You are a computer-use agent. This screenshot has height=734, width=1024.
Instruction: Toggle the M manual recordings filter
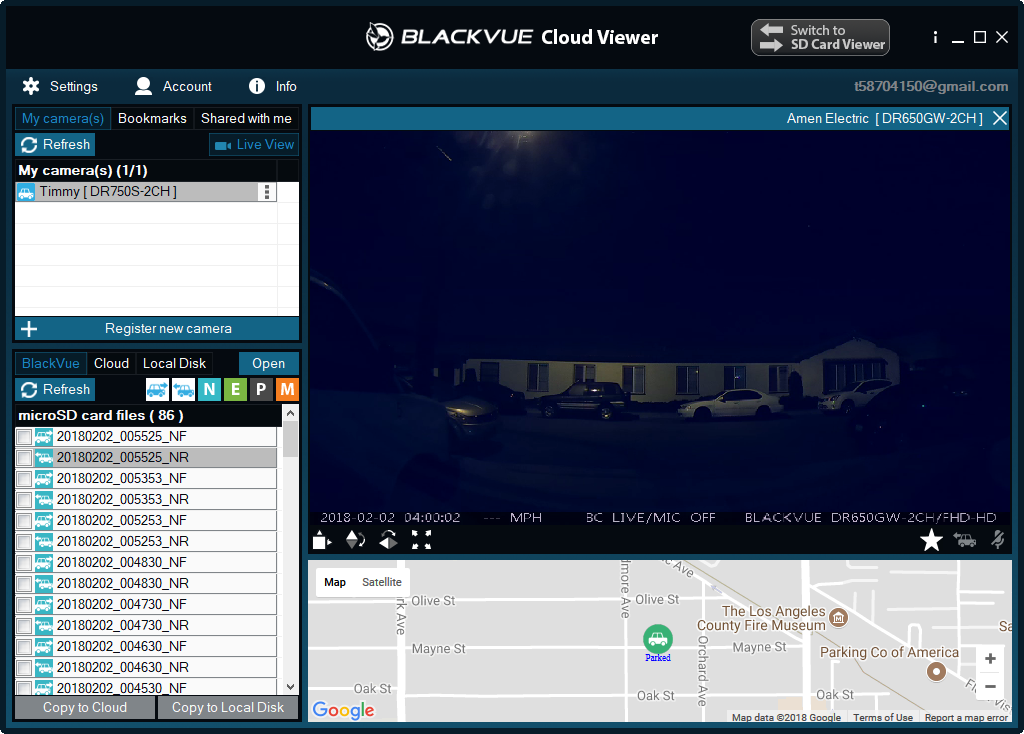coord(287,390)
